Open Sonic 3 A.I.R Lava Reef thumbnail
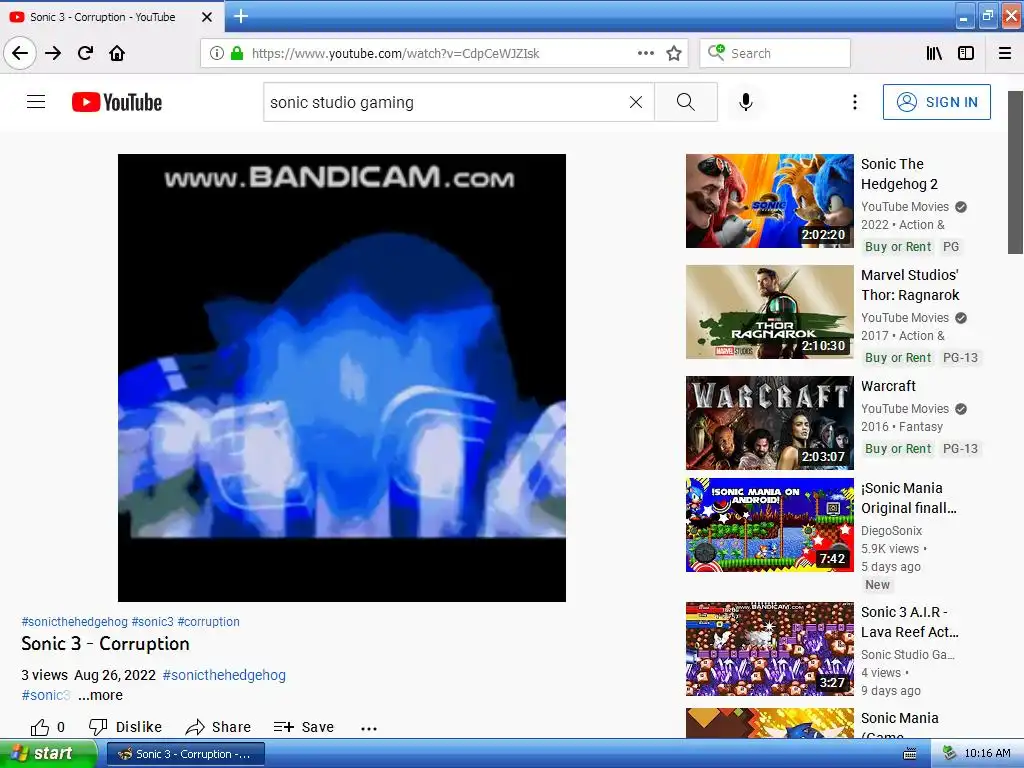 (769, 649)
